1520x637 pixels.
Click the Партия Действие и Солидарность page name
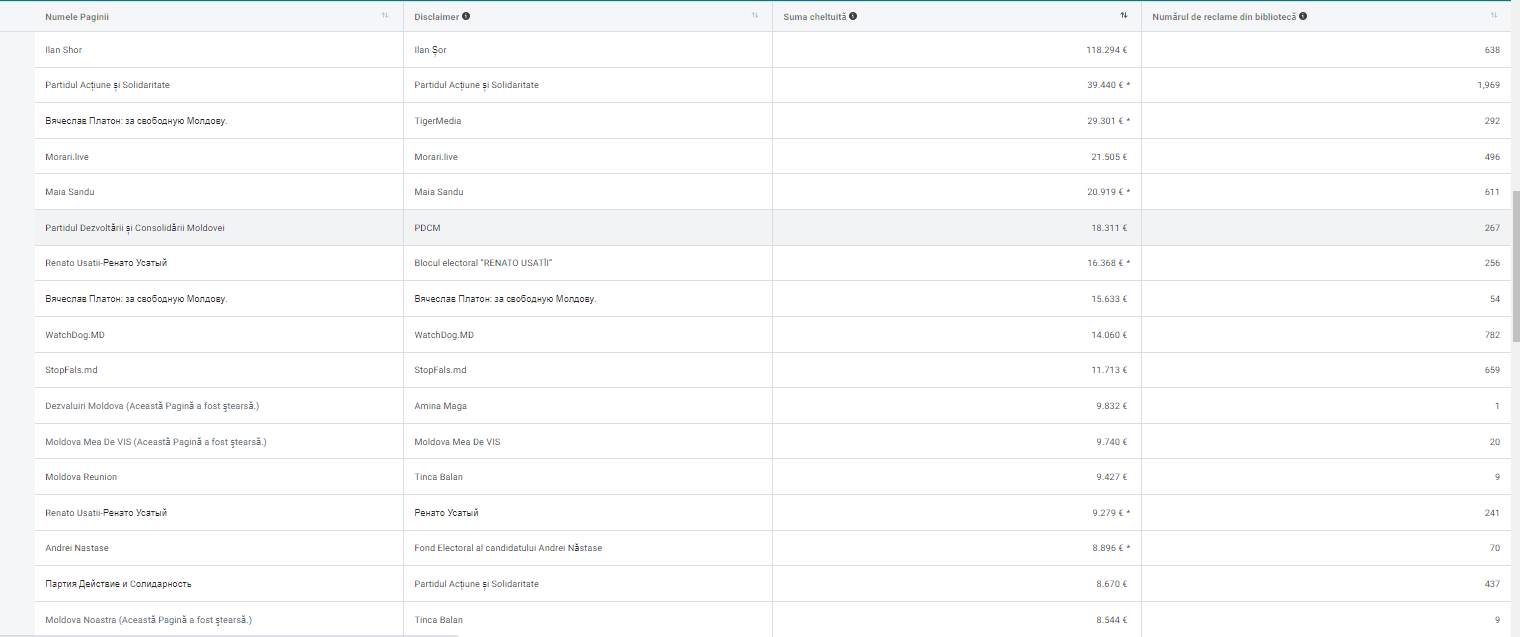click(x=118, y=584)
